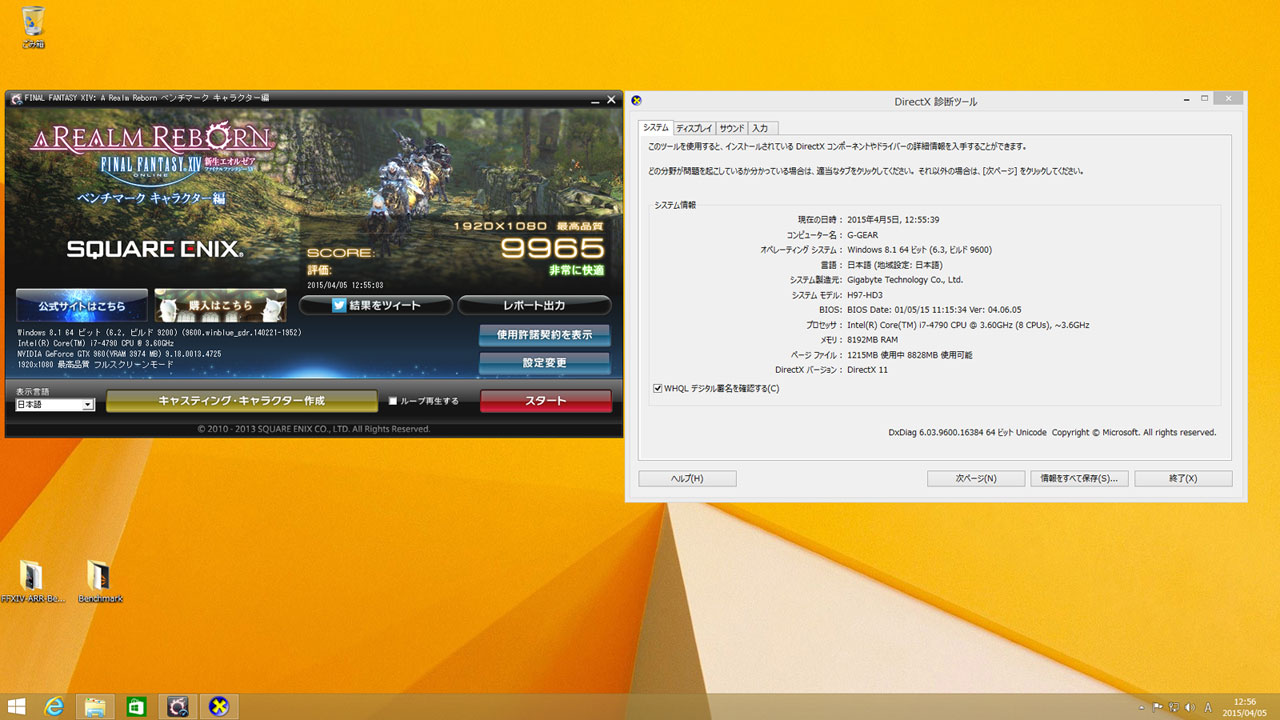The image size is (1280, 720).
Task: Close the DirectX diagnostic tool window
Action: point(1229,98)
